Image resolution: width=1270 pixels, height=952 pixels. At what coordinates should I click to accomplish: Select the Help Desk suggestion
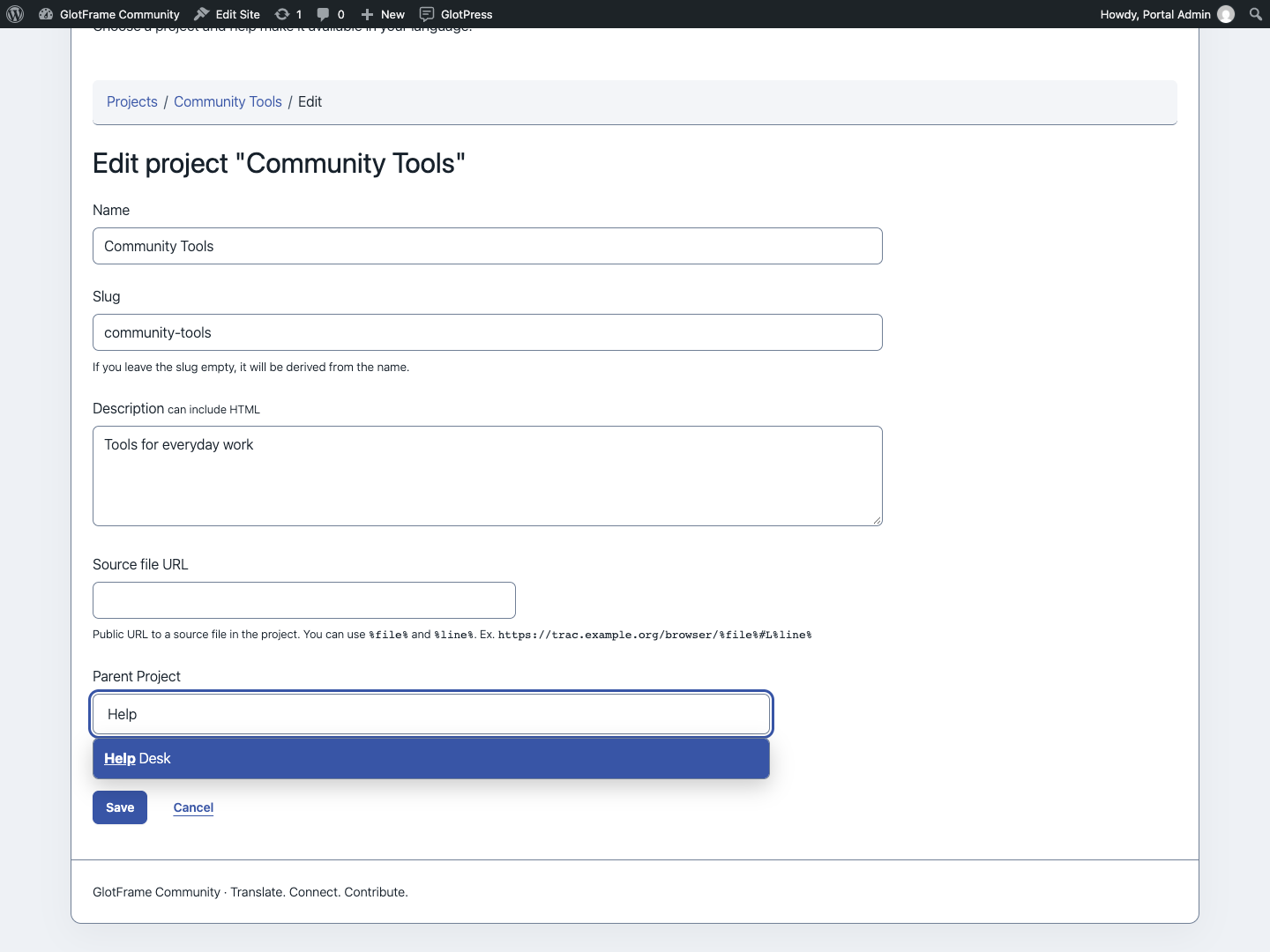click(431, 758)
